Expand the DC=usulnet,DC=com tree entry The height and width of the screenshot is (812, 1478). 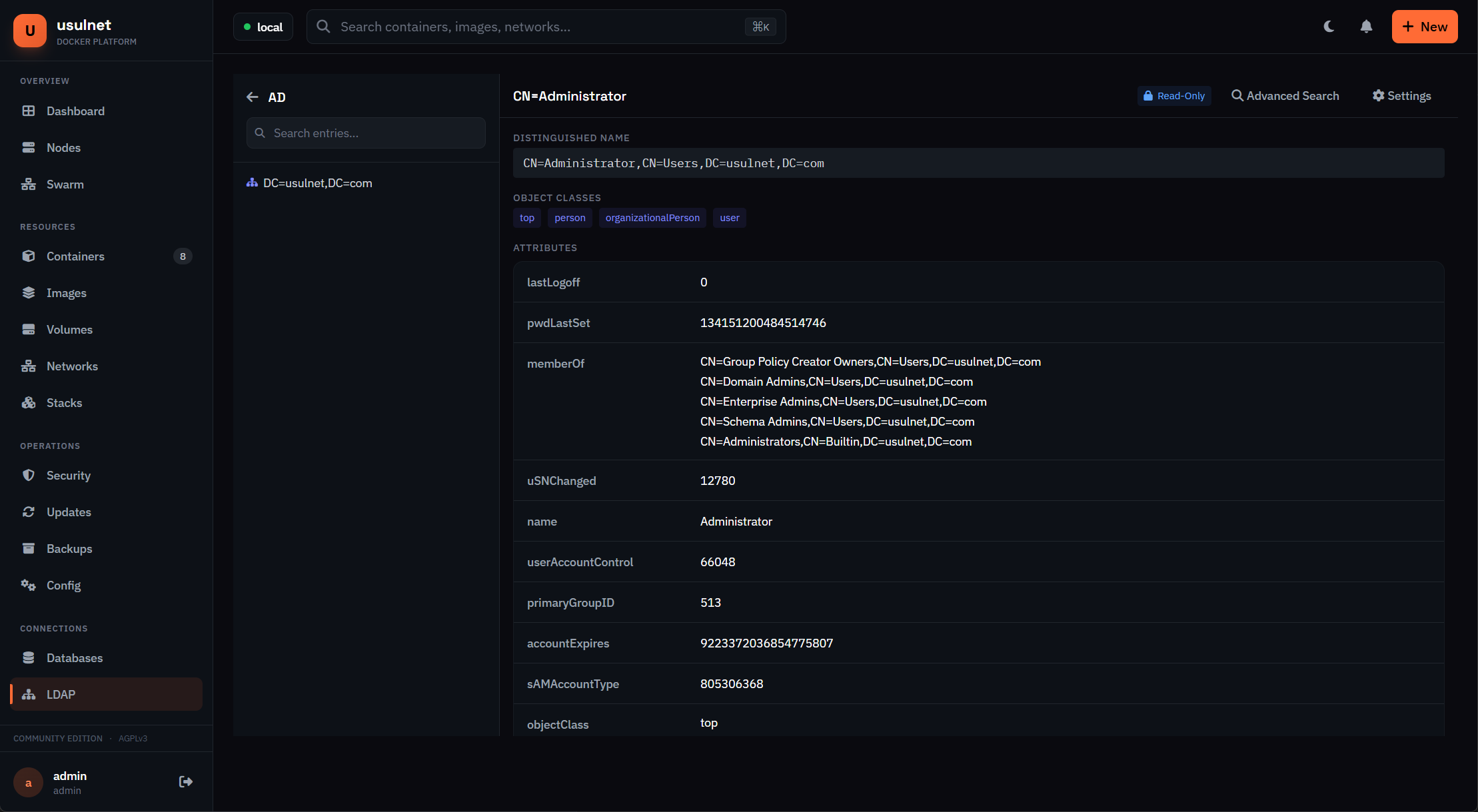click(x=317, y=183)
